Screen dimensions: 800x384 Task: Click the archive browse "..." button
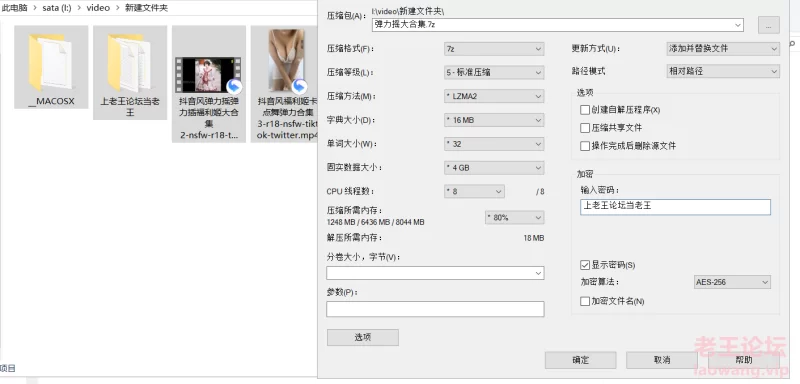768,25
